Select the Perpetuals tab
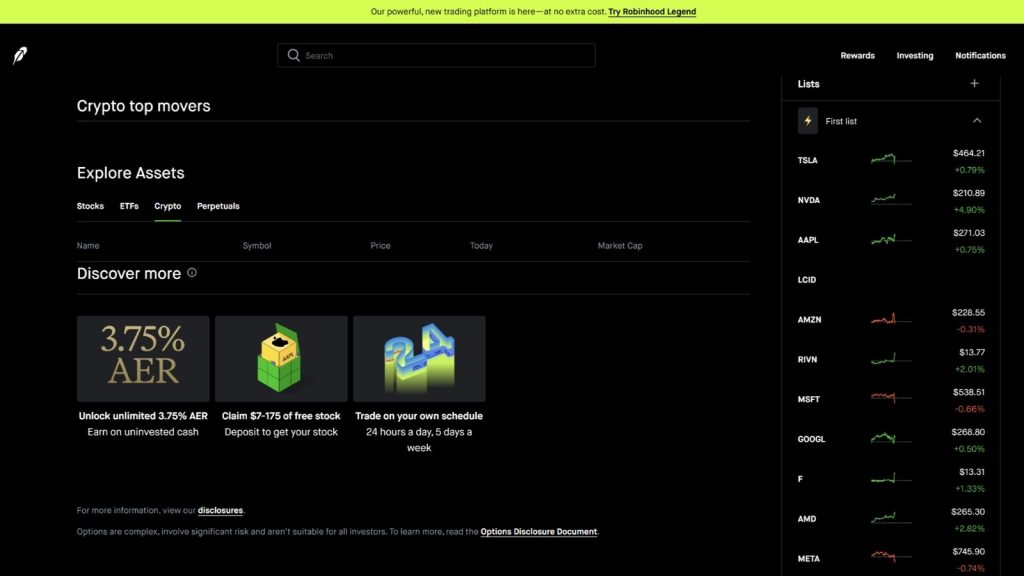The width and height of the screenshot is (1024, 576). tap(218, 206)
